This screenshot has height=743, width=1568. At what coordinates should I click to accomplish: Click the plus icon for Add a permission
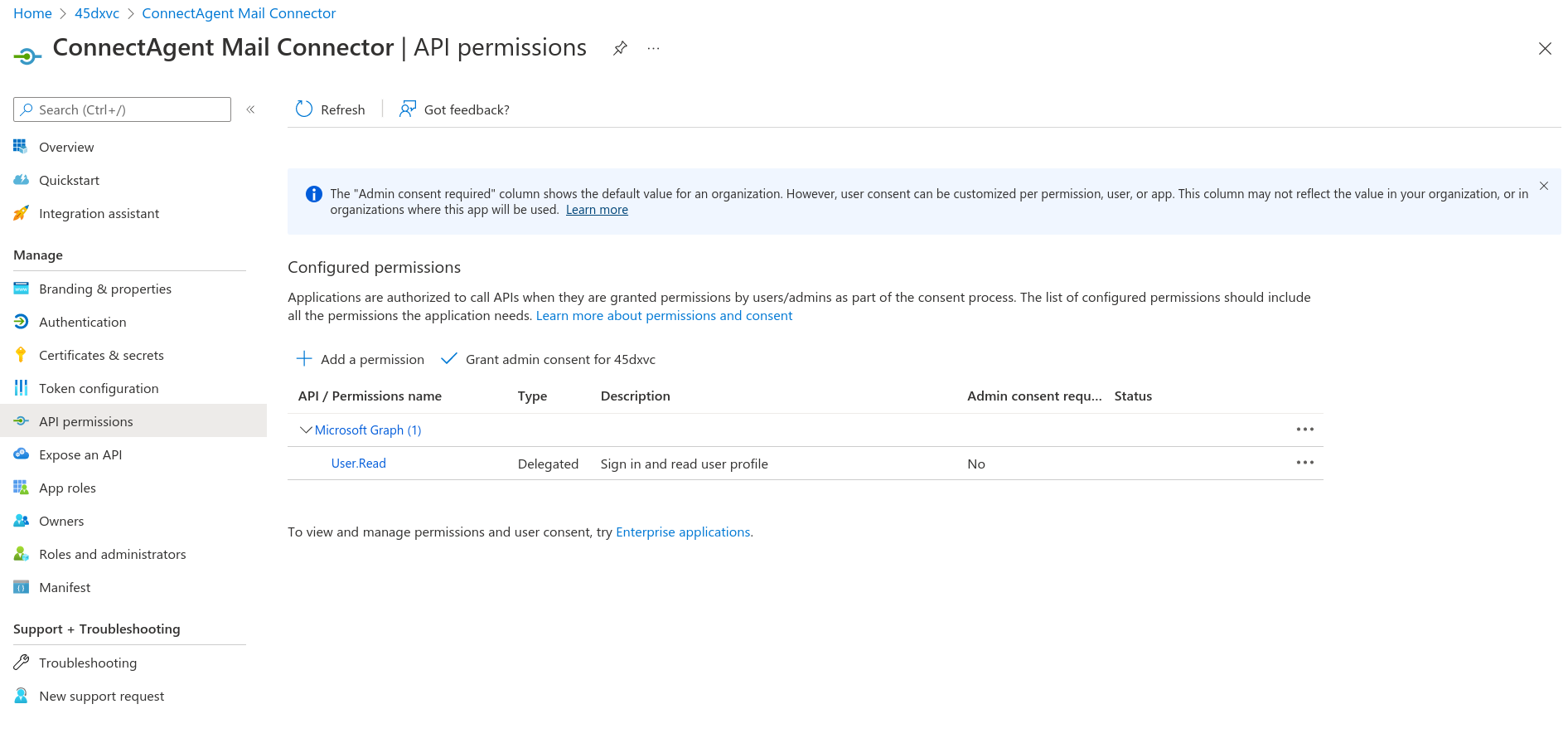coord(304,359)
